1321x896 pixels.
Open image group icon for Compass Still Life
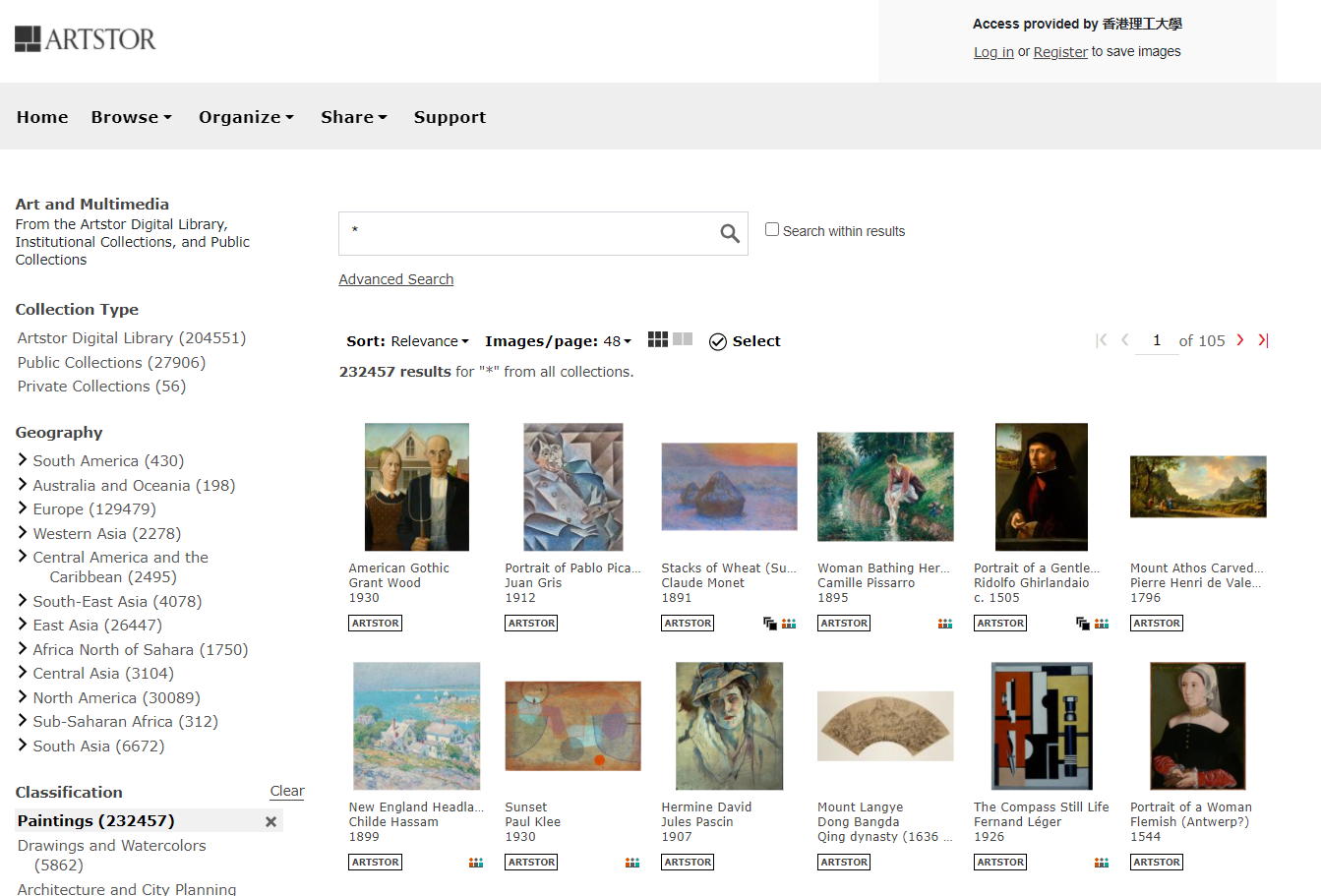click(1102, 863)
